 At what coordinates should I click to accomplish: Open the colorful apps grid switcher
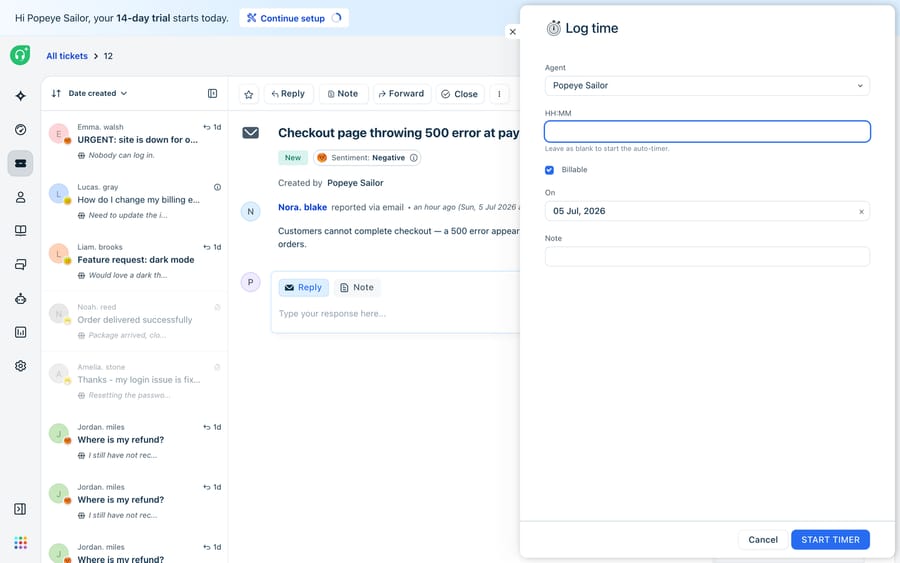point(21,543)
